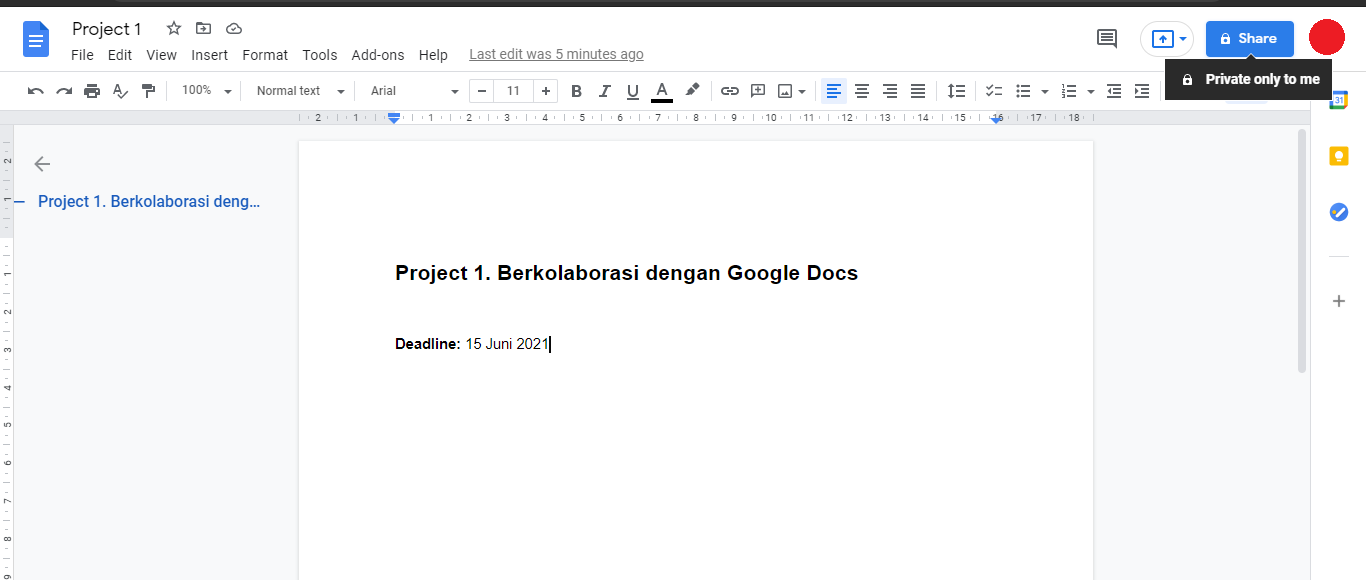Decrease the indent
Image resolution: width=1366 pixels, height=580 pixels.
click(1114, 91)
